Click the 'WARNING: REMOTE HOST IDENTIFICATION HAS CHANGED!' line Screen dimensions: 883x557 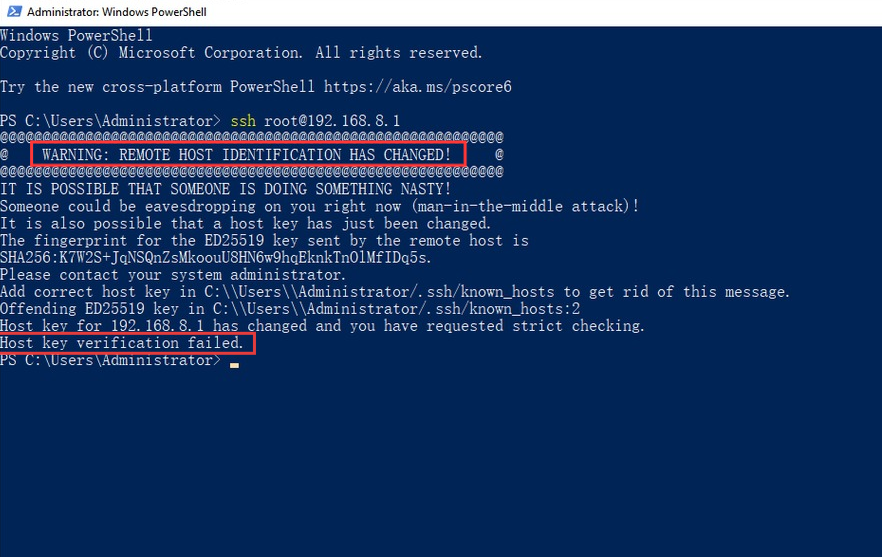coord(247,155)
